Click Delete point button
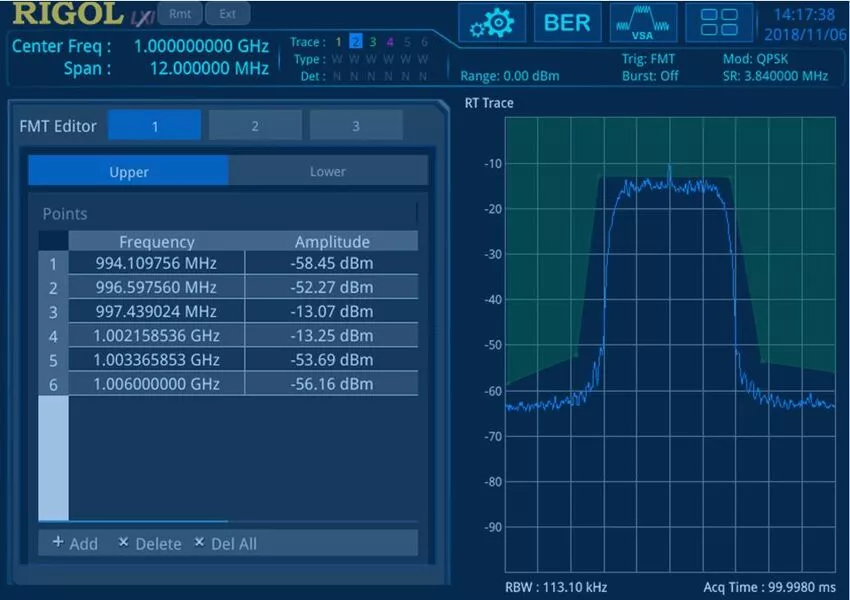The width and height of the screenshot is (850, 600). tap(150, 543)
